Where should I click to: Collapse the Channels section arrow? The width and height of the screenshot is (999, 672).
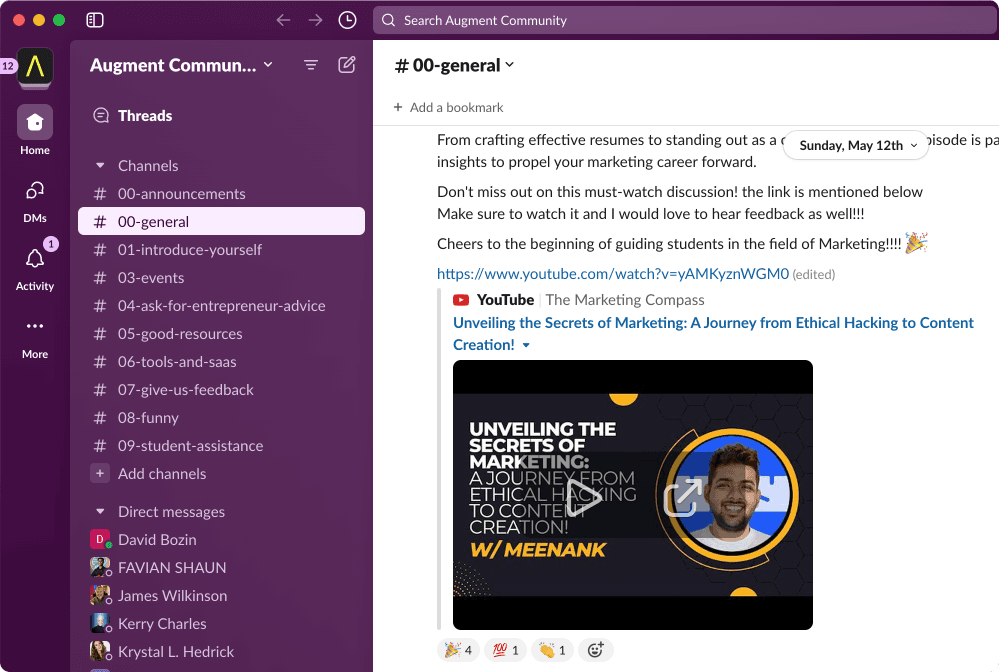[x=100, y=166]
